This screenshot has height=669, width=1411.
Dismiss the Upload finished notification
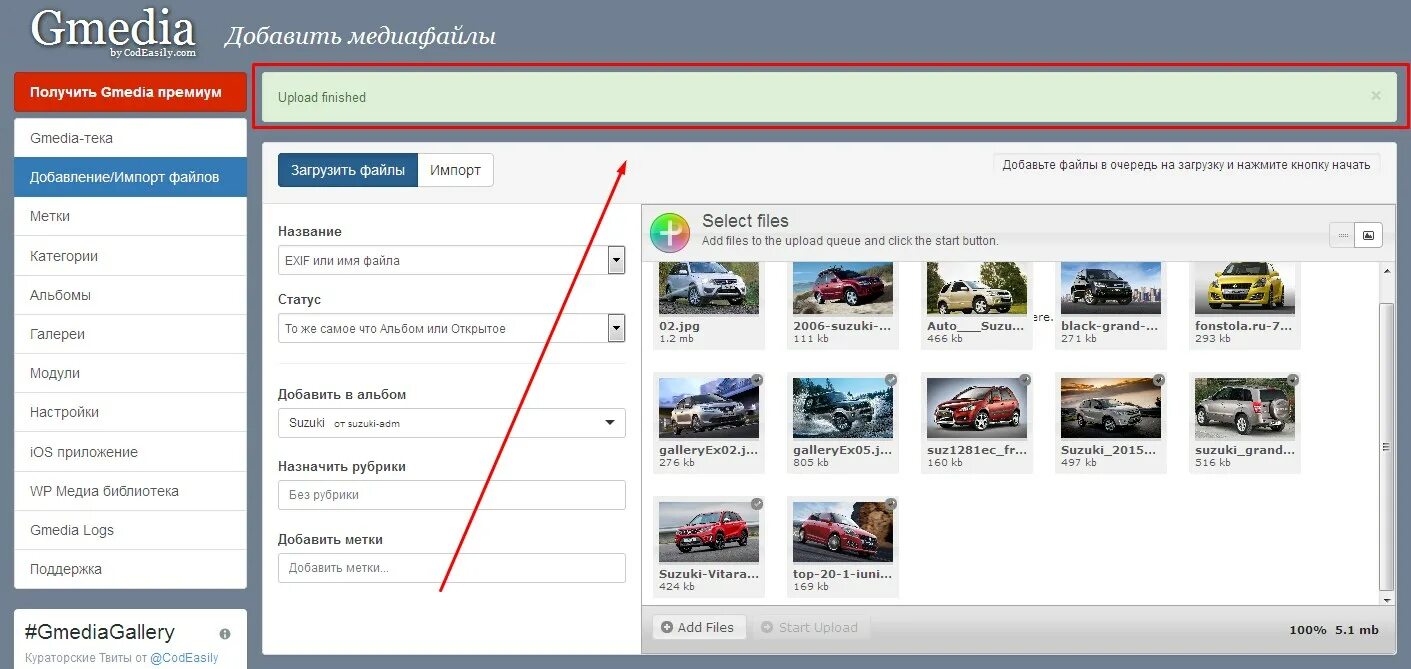pos(1376,96)
